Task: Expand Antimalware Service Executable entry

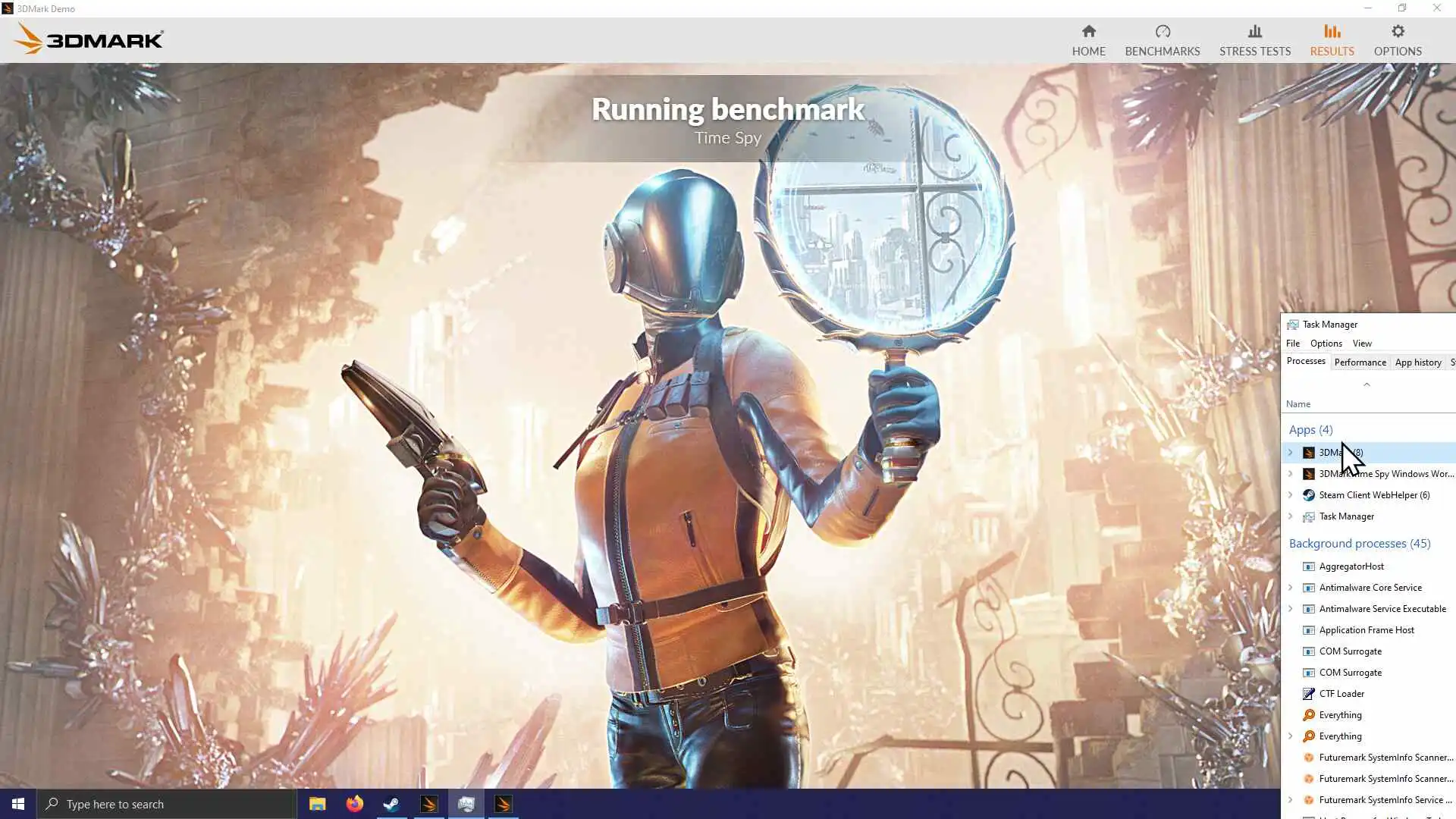Action: (1290, 609)
